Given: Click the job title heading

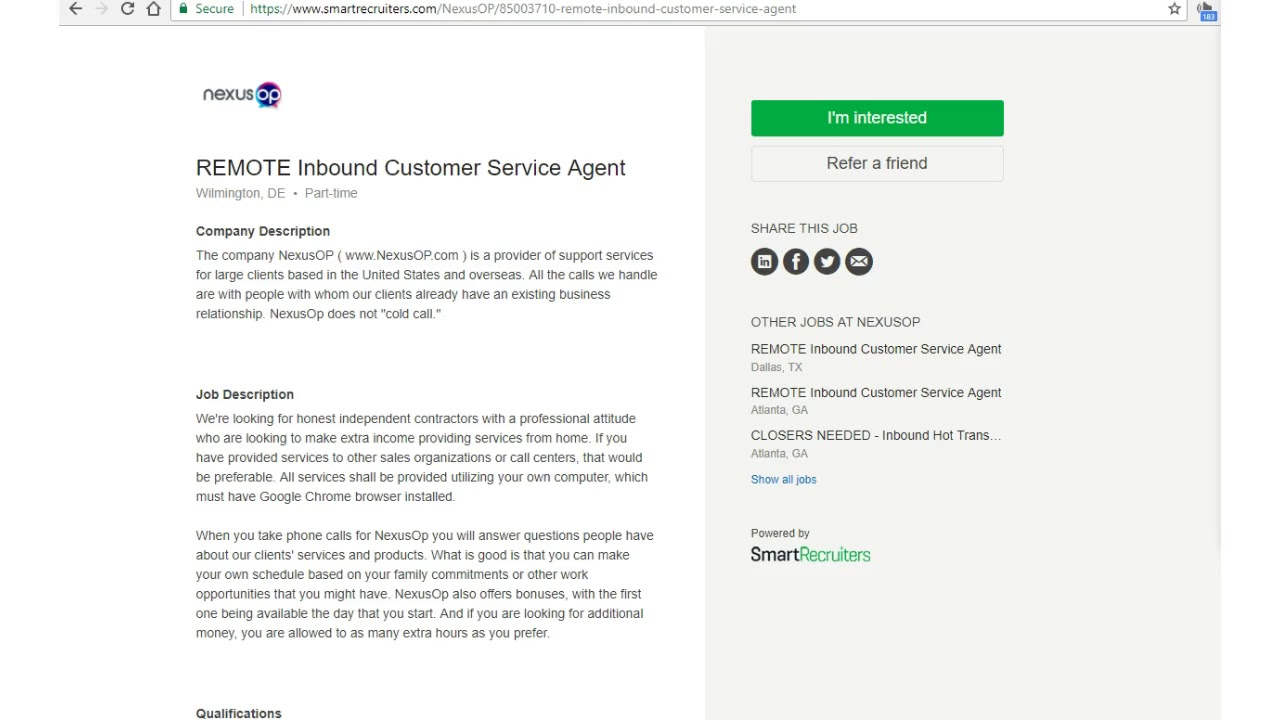Looking at the screenshot, I should pos(410,168).
